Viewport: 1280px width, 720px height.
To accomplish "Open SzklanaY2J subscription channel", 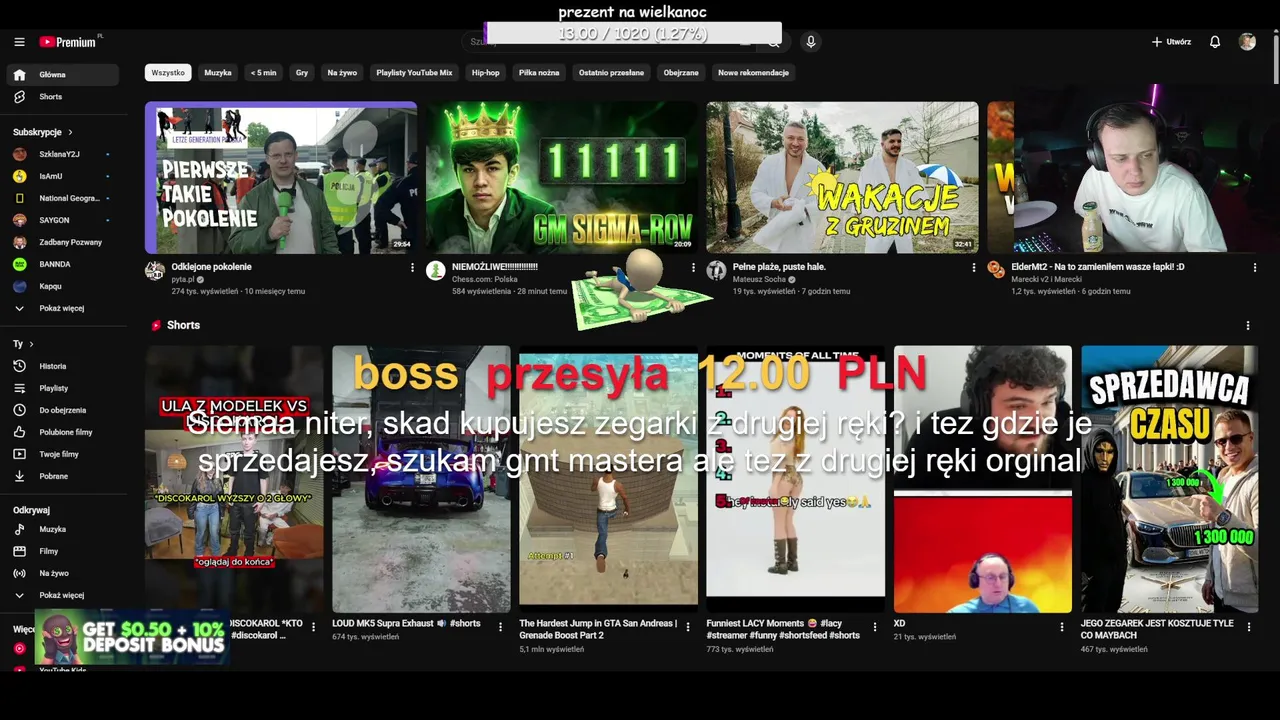I will 63,154.
